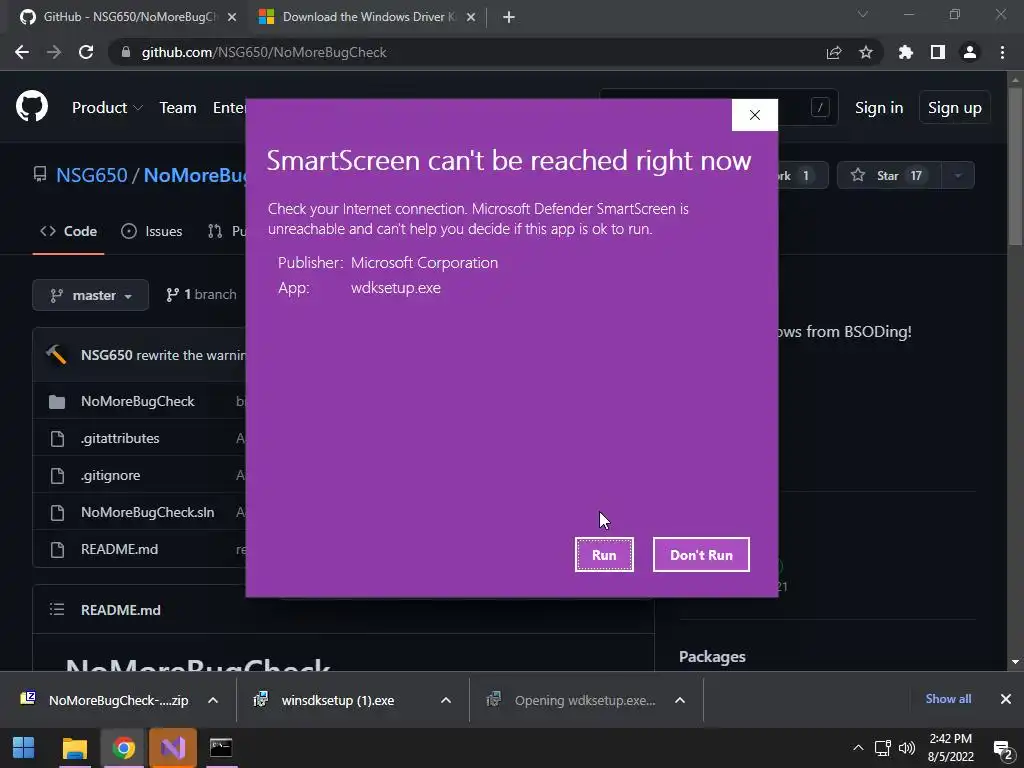Click the GitHub octocat logo
The image size is (1024, 768).
pyautogui.click(x=32, y=106)
